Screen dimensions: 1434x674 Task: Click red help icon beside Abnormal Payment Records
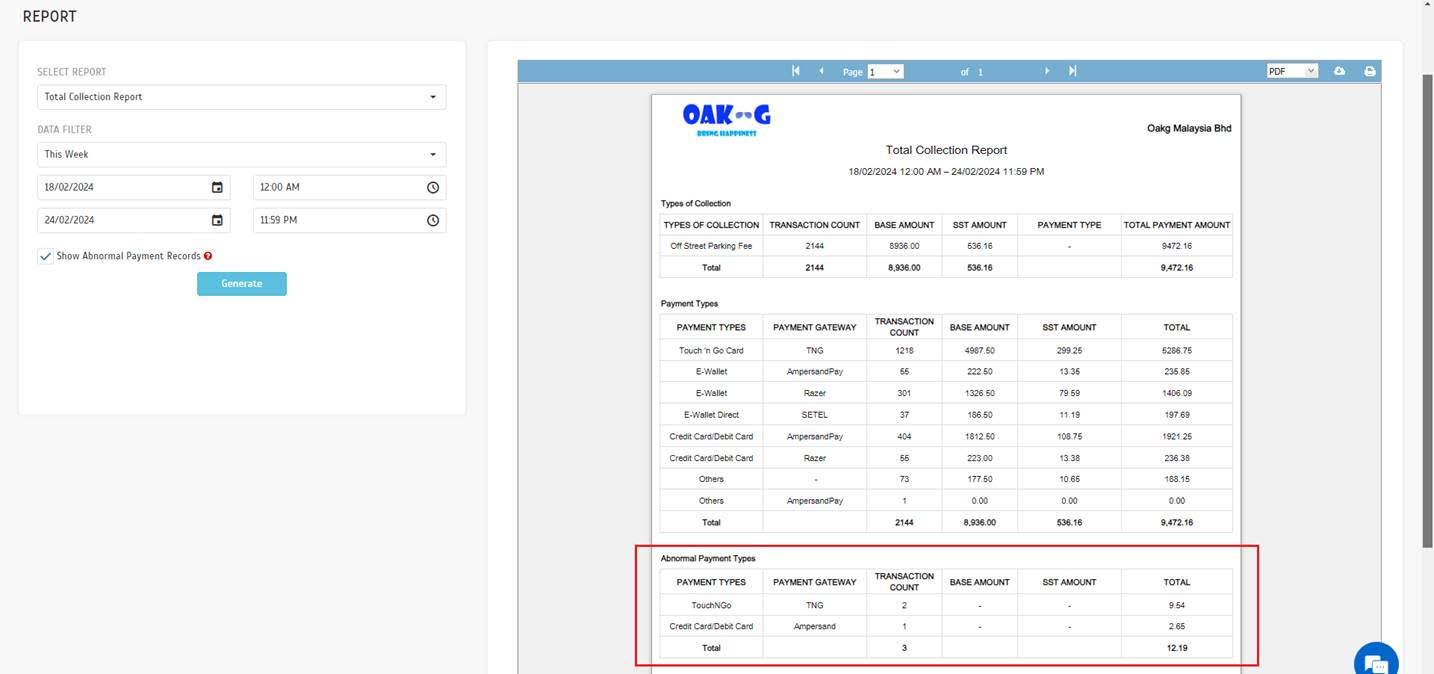208,256
